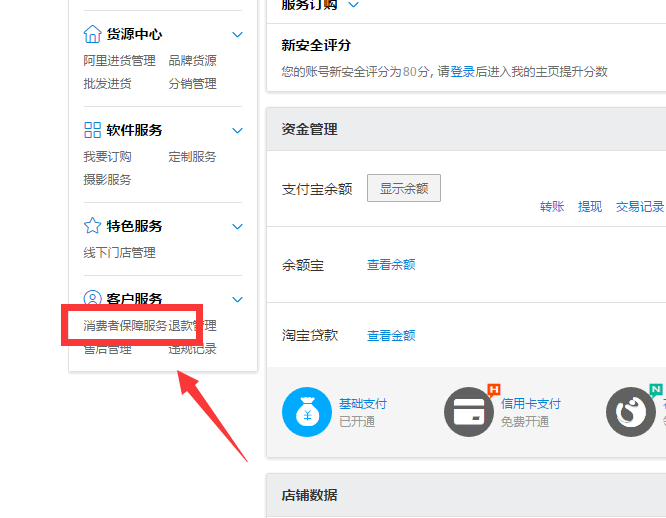
Task: Click the 转账 link
Action: [552, 207]
